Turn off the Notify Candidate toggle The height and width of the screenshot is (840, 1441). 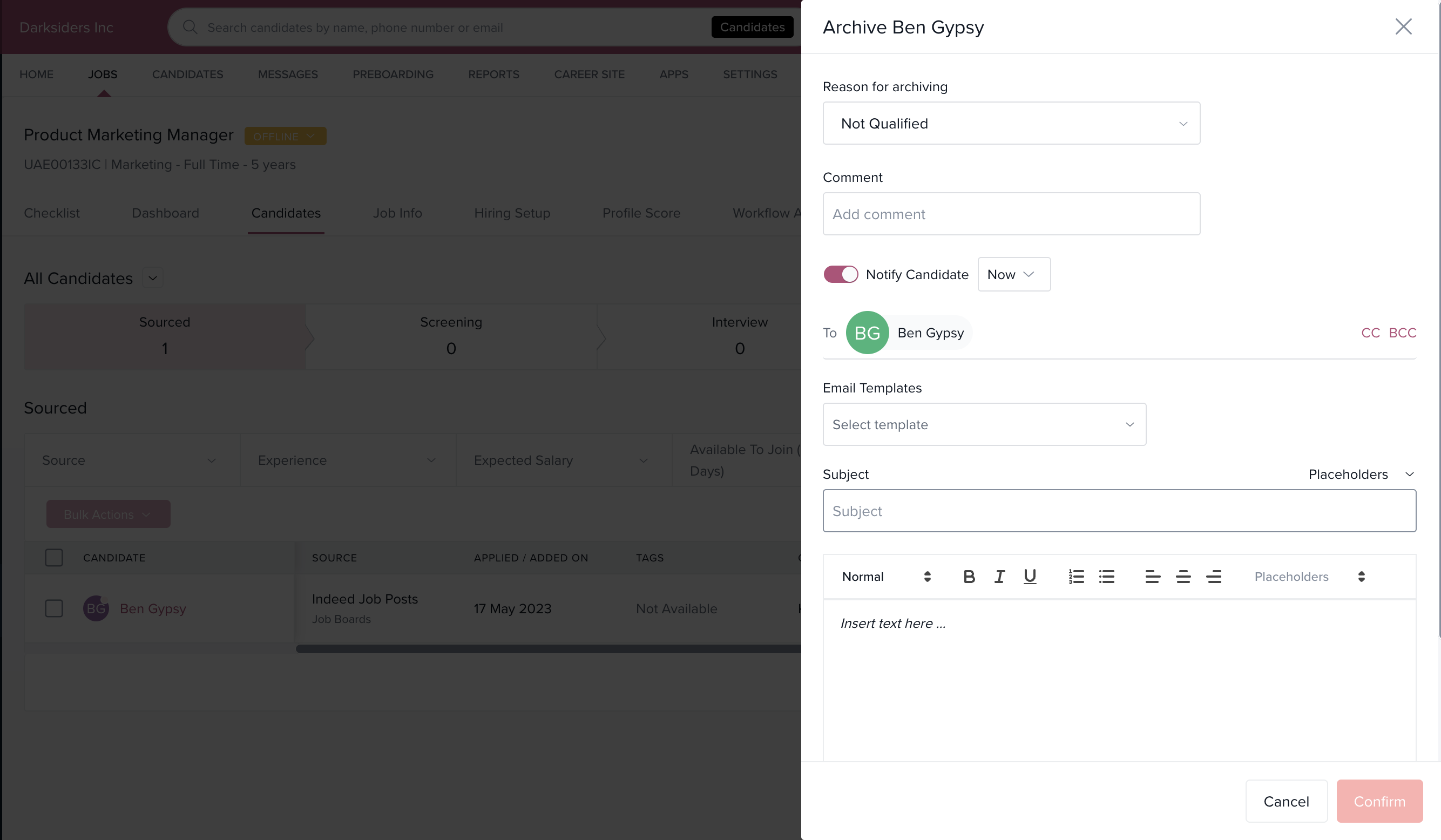click(x=840, y=274)
